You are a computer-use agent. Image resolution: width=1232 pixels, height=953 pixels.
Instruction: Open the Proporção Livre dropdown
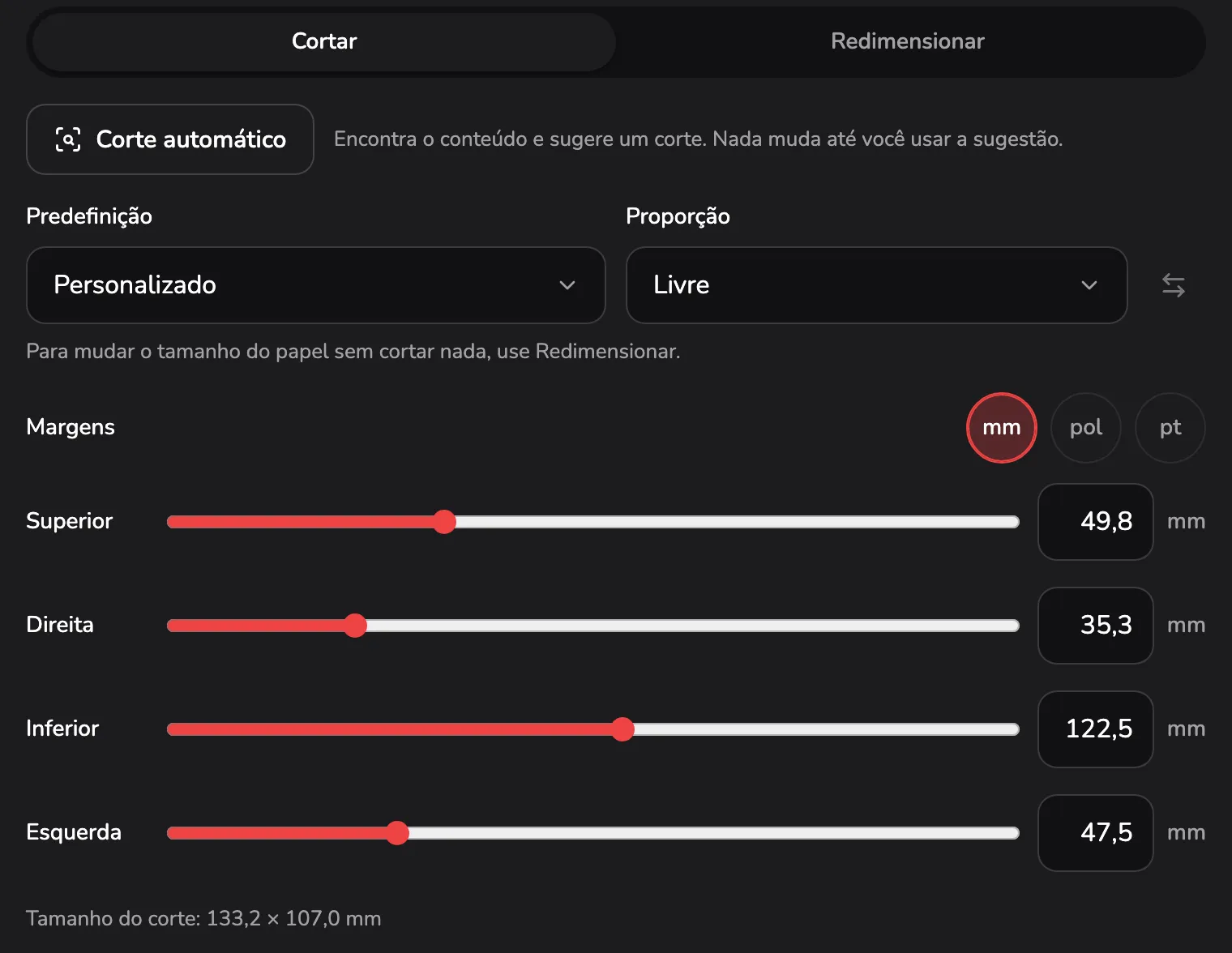tap(877, 285)
